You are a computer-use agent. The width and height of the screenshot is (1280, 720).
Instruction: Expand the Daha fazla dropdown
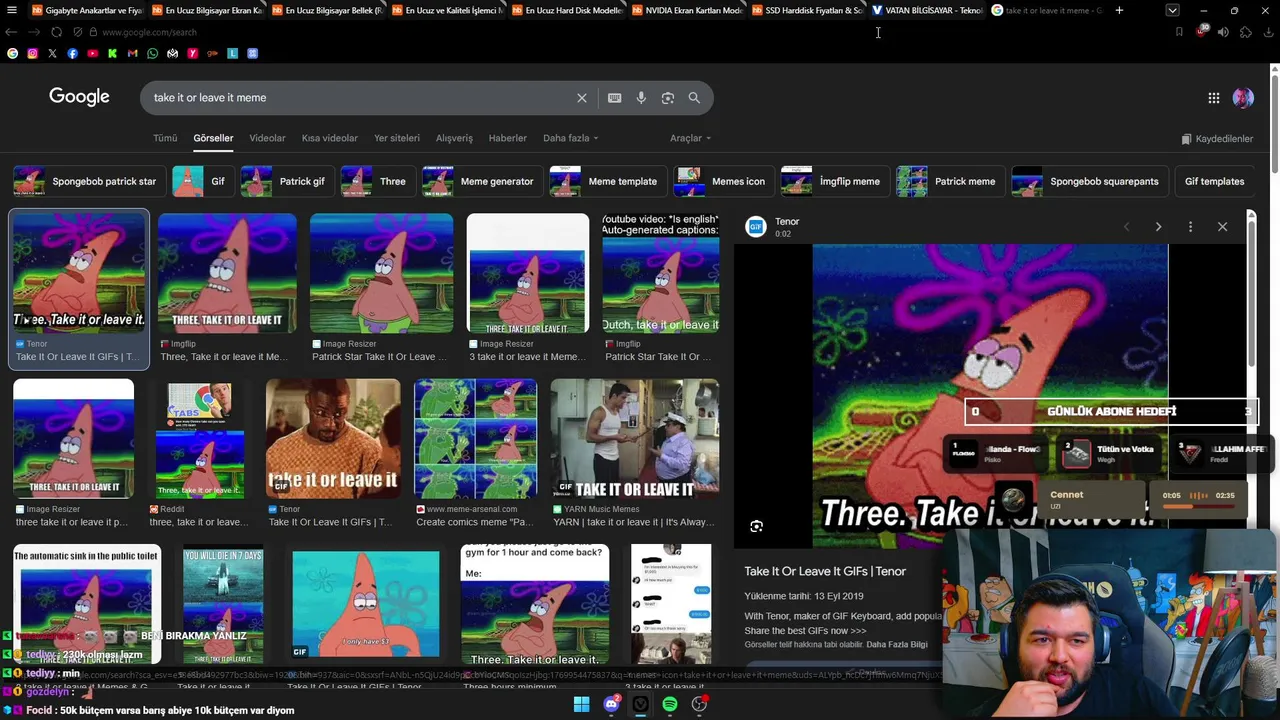(570, 138)
